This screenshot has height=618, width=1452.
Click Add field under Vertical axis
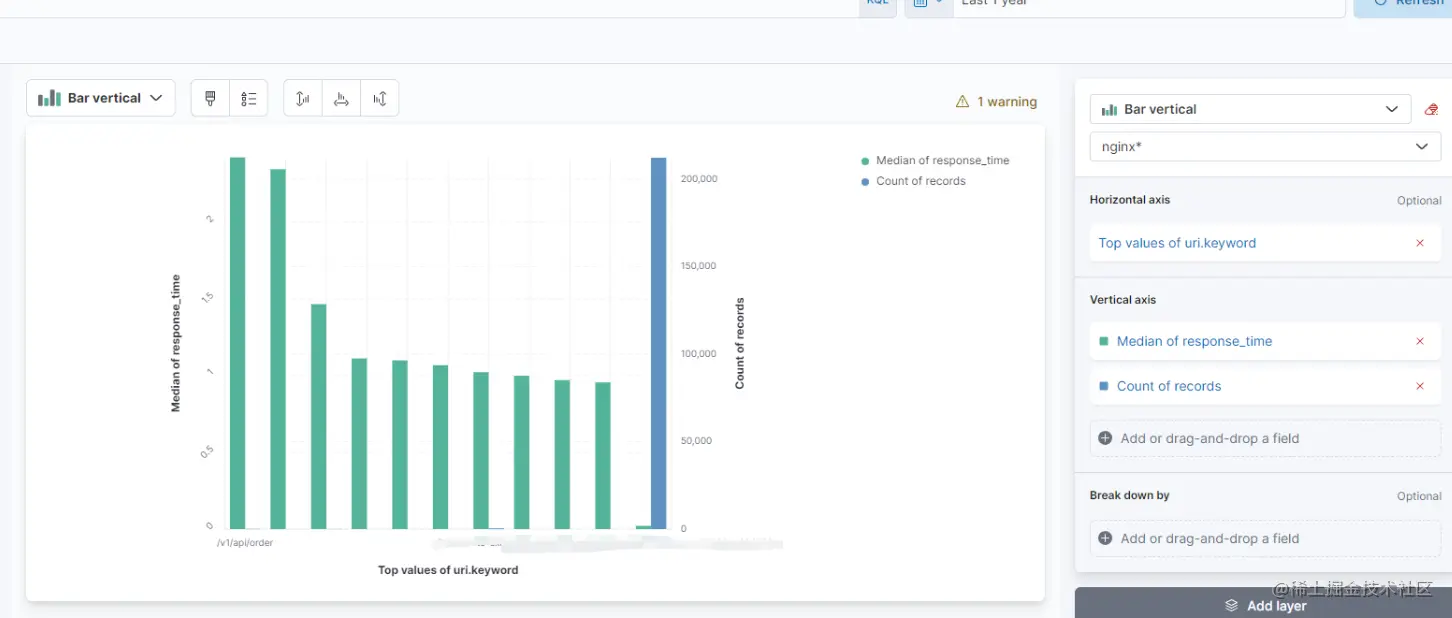point(1265,438)
